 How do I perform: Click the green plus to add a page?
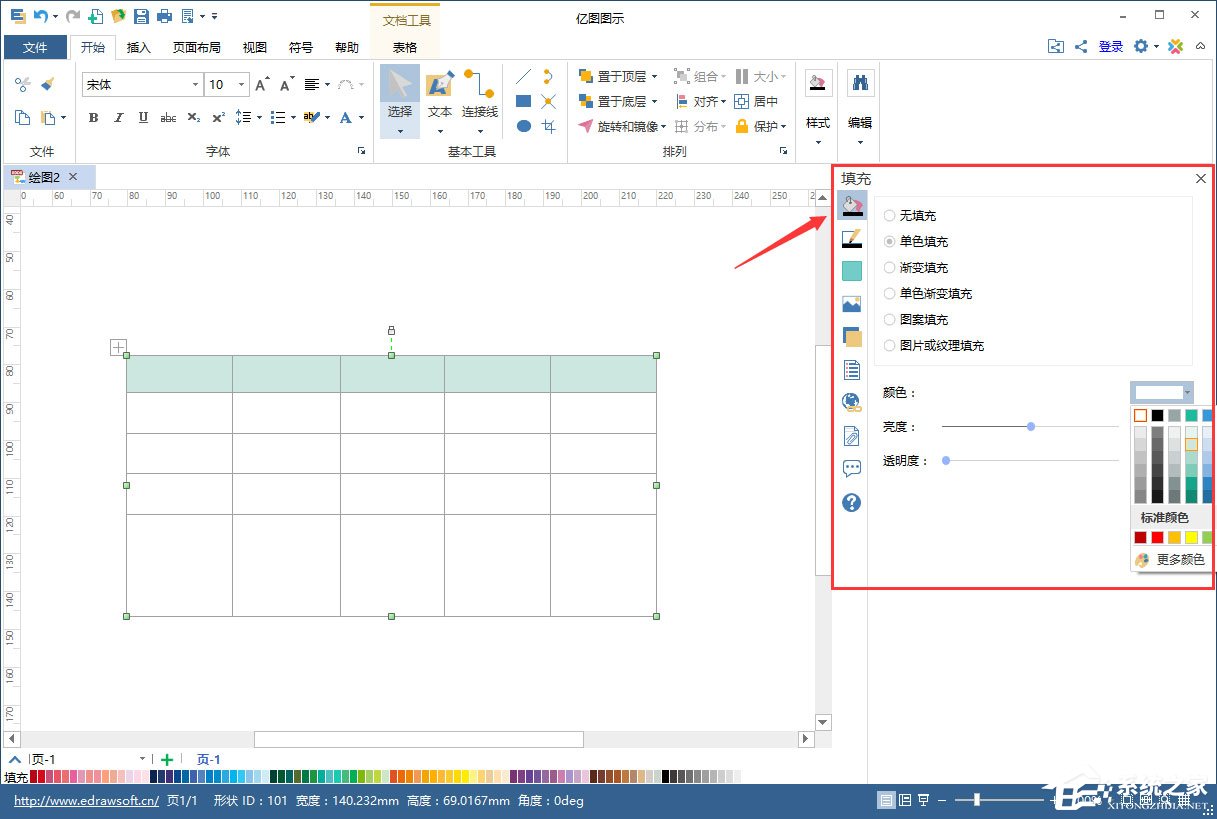[167, 759]
